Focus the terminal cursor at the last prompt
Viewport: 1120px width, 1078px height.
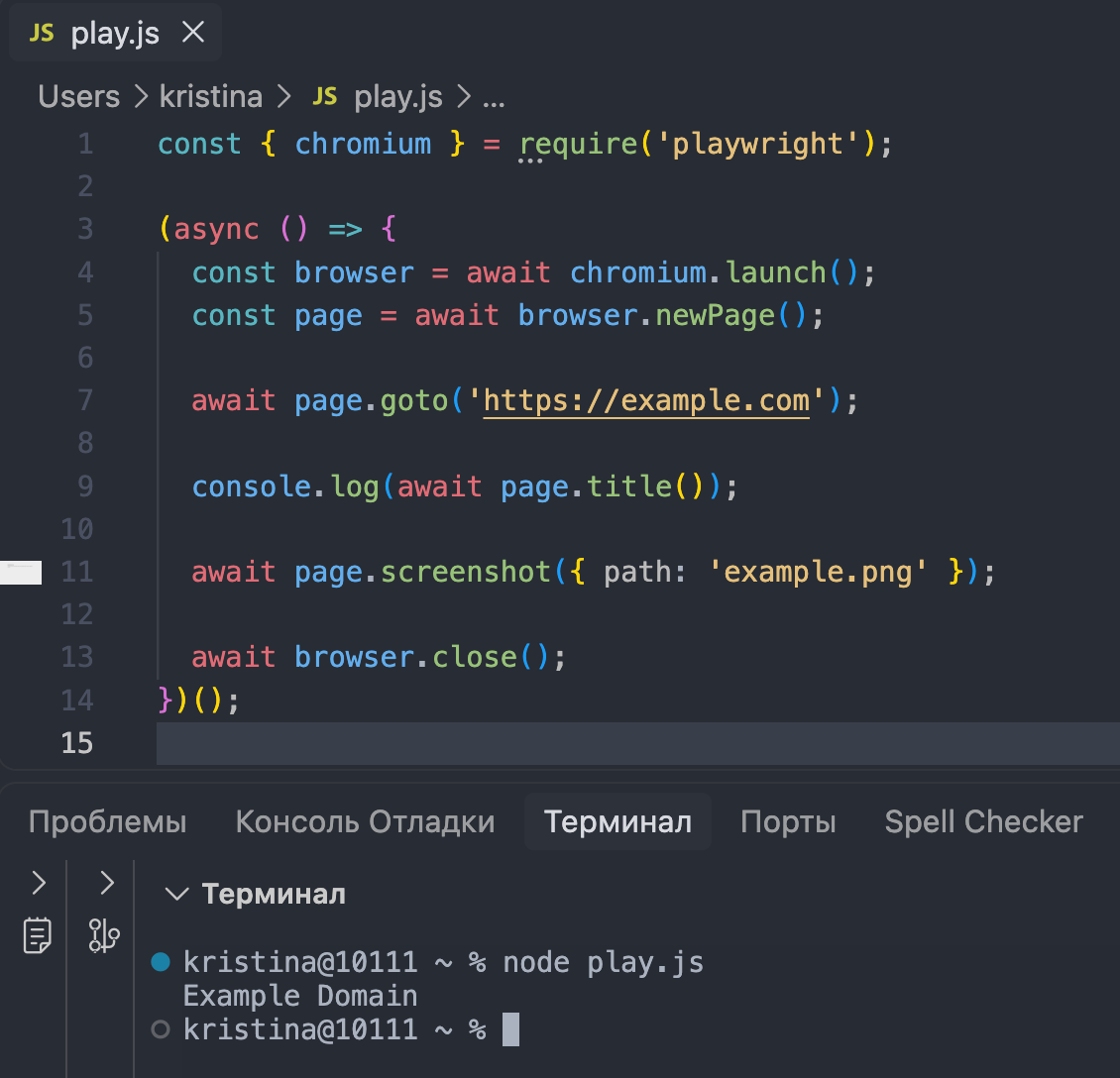tap(510, 1029)
